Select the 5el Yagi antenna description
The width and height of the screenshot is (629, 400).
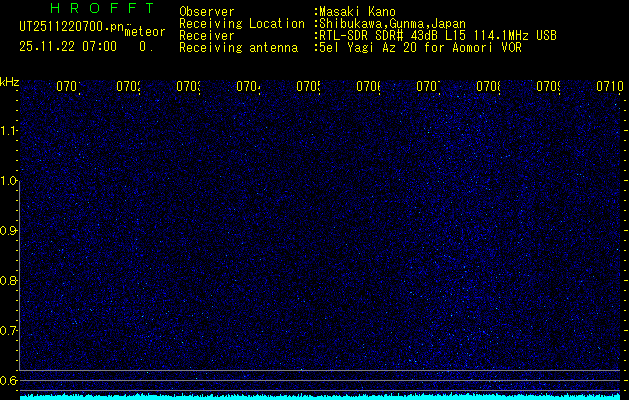[420, 48]
